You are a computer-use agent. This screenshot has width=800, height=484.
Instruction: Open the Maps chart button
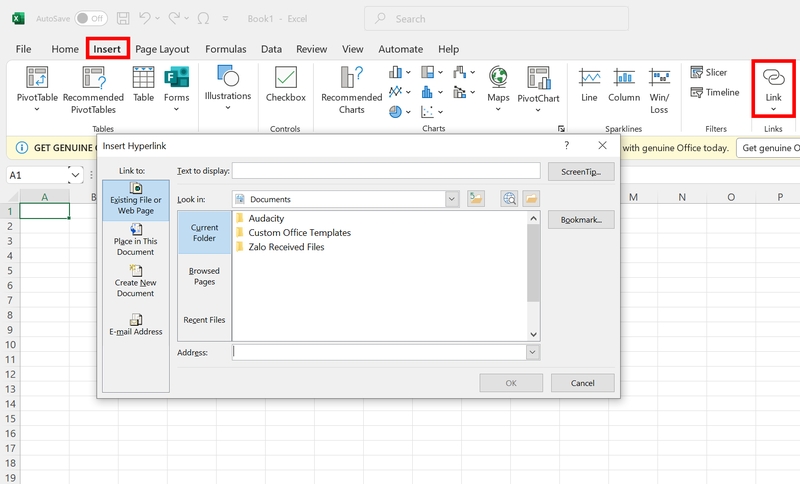498,88
